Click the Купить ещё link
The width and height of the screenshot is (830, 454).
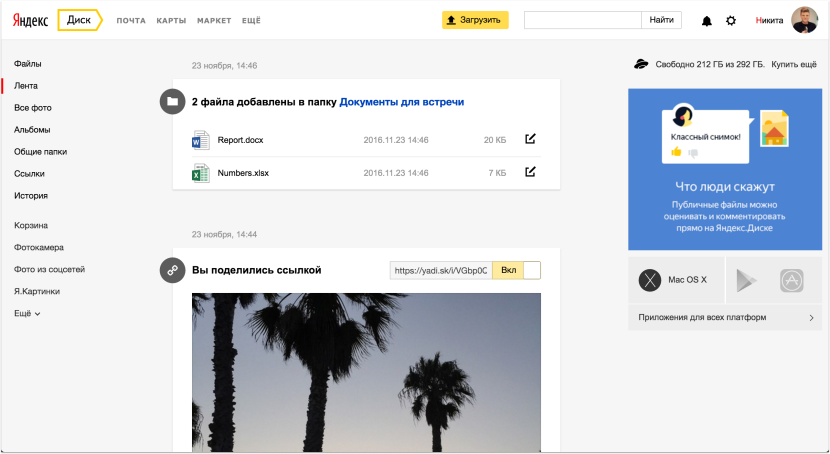pos(795,64)
